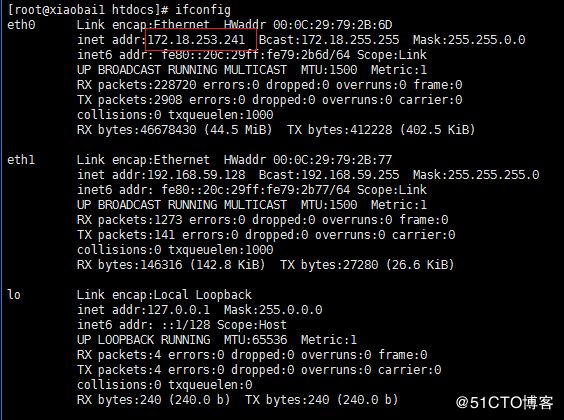
Task: Click the highlighted IP address 172.18.253.241
Action: point(196,40)
